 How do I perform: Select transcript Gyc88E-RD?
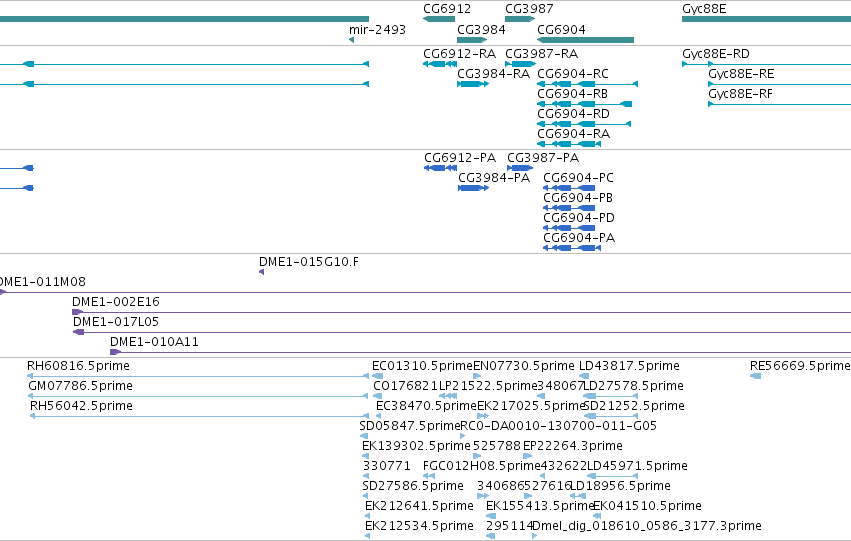766,64
